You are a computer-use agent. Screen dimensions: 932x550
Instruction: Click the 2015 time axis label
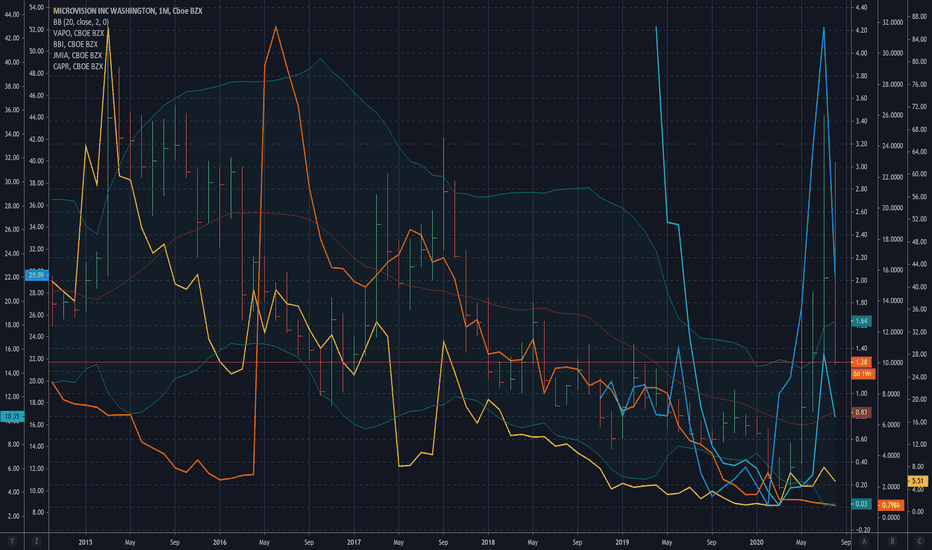pyautogui.click(x=85, y=542)
